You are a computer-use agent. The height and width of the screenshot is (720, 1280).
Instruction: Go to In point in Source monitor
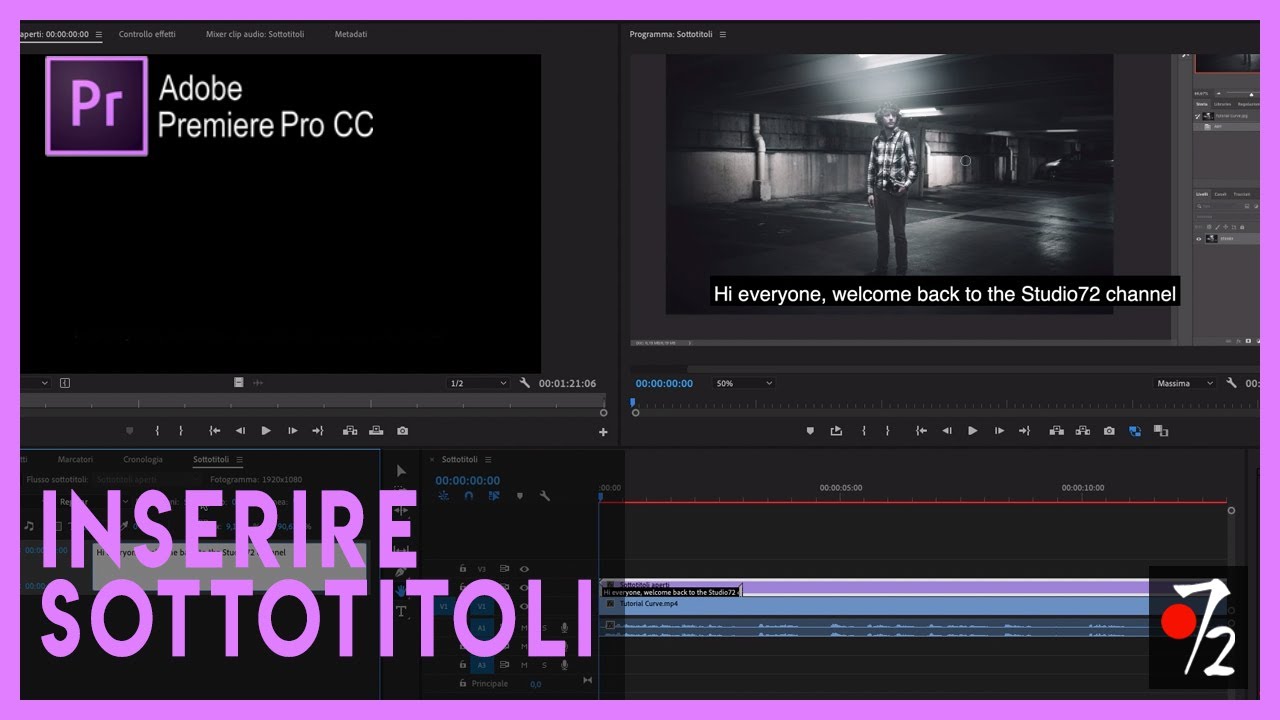[214, 431]
